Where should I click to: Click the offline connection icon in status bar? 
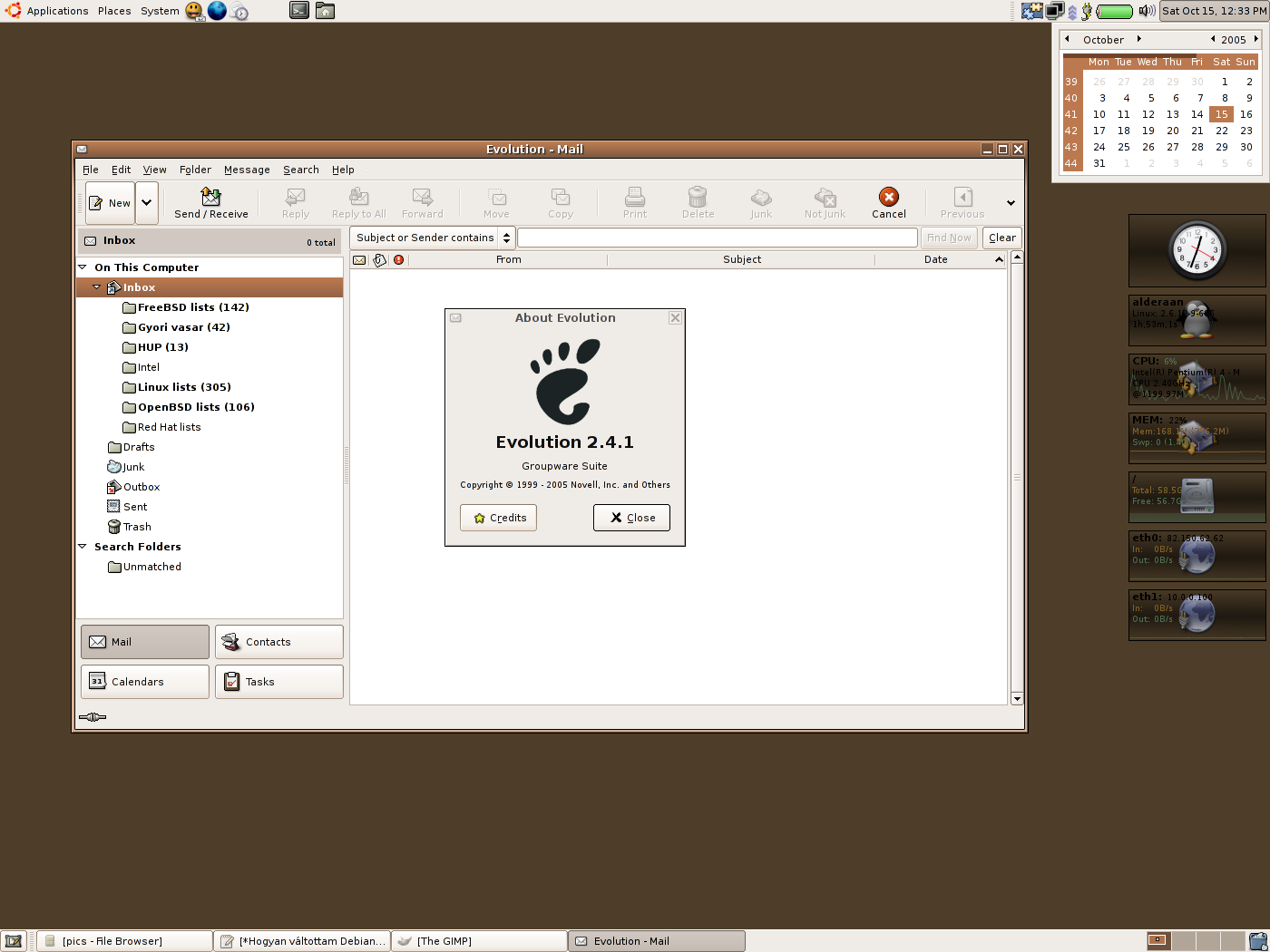[x=93, y=717]
